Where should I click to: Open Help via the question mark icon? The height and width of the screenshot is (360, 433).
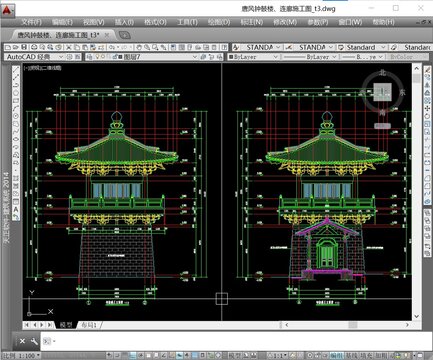pyautogui.click(x=224, y=47)
